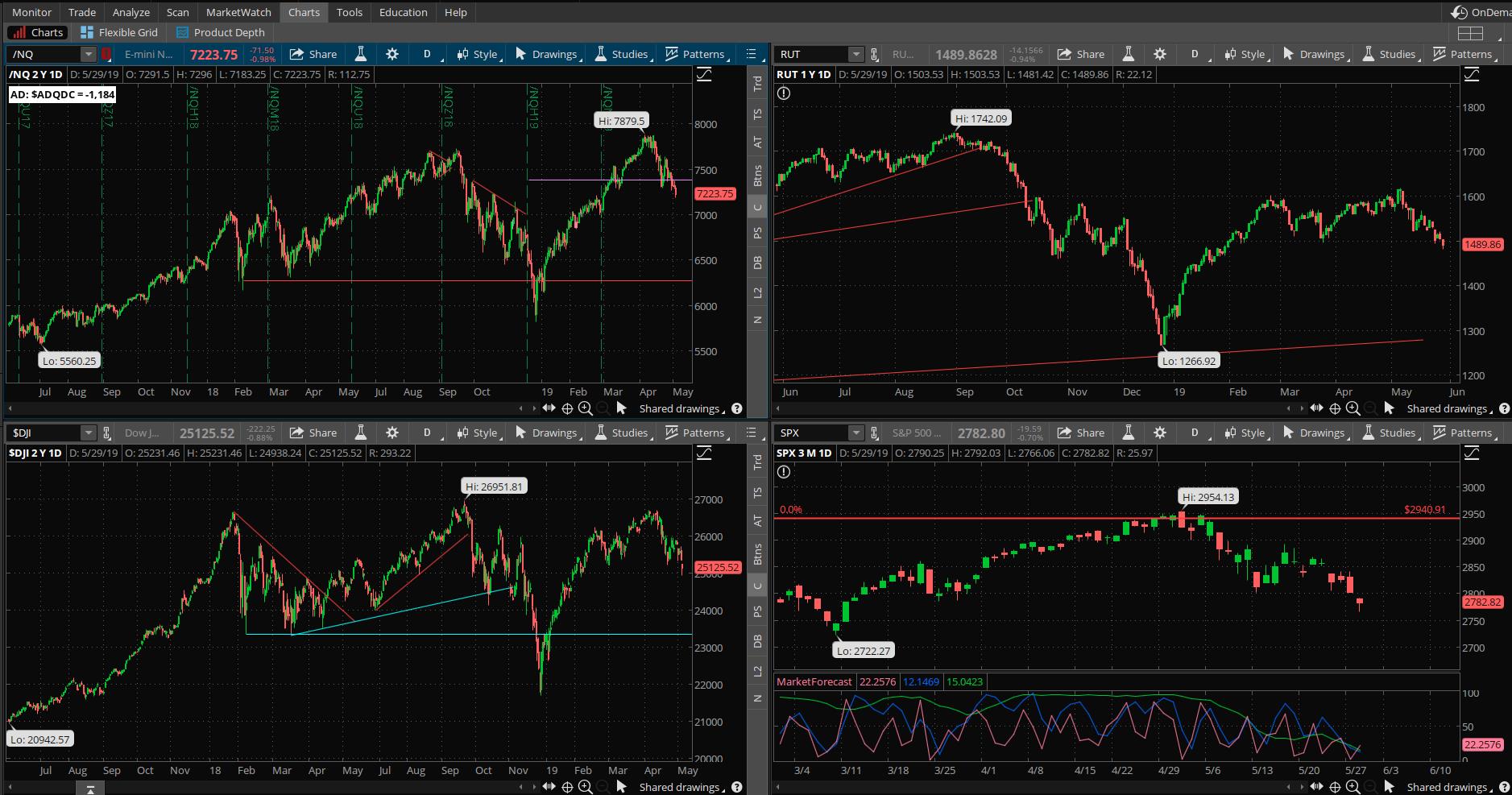Open Edit studies flask icon on /NQ chart

[x=360, y=54]
